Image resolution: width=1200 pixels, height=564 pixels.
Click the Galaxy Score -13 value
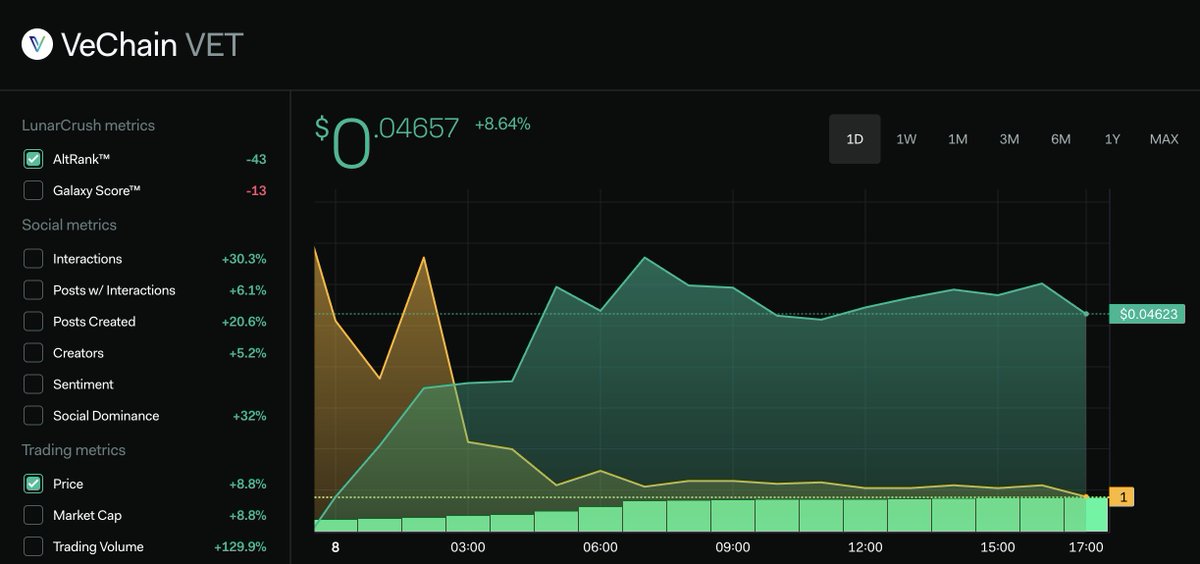coord(256,190)
